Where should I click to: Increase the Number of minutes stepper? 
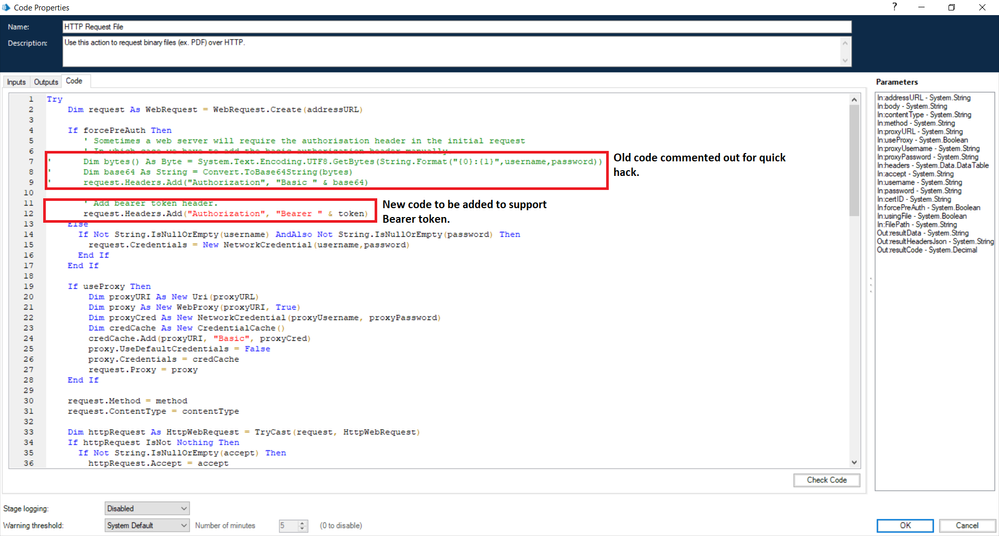(302, 522)
